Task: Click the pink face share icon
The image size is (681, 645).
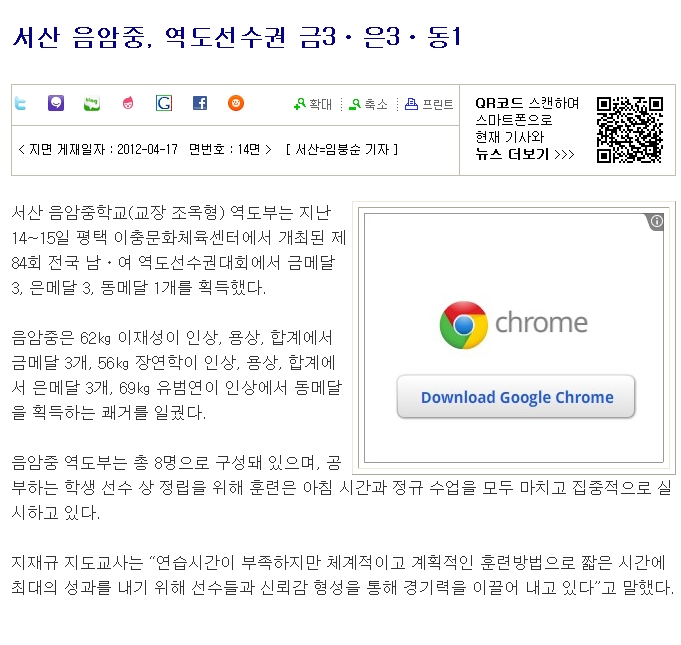Action: [x=128, y=103]
